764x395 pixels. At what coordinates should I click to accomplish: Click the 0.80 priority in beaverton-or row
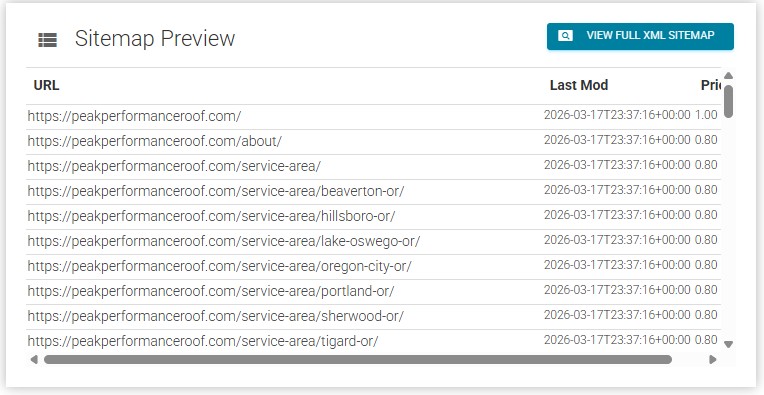click(706, 189)
